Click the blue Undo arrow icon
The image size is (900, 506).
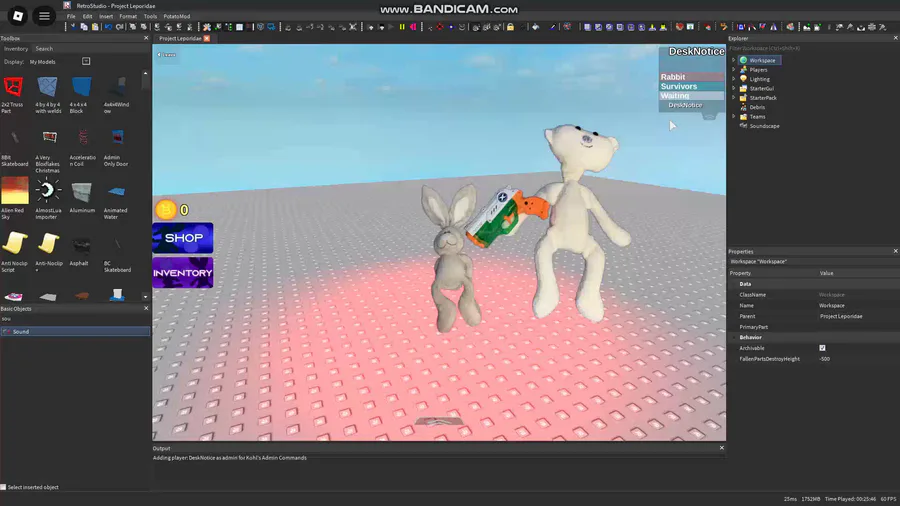[108, 27]
